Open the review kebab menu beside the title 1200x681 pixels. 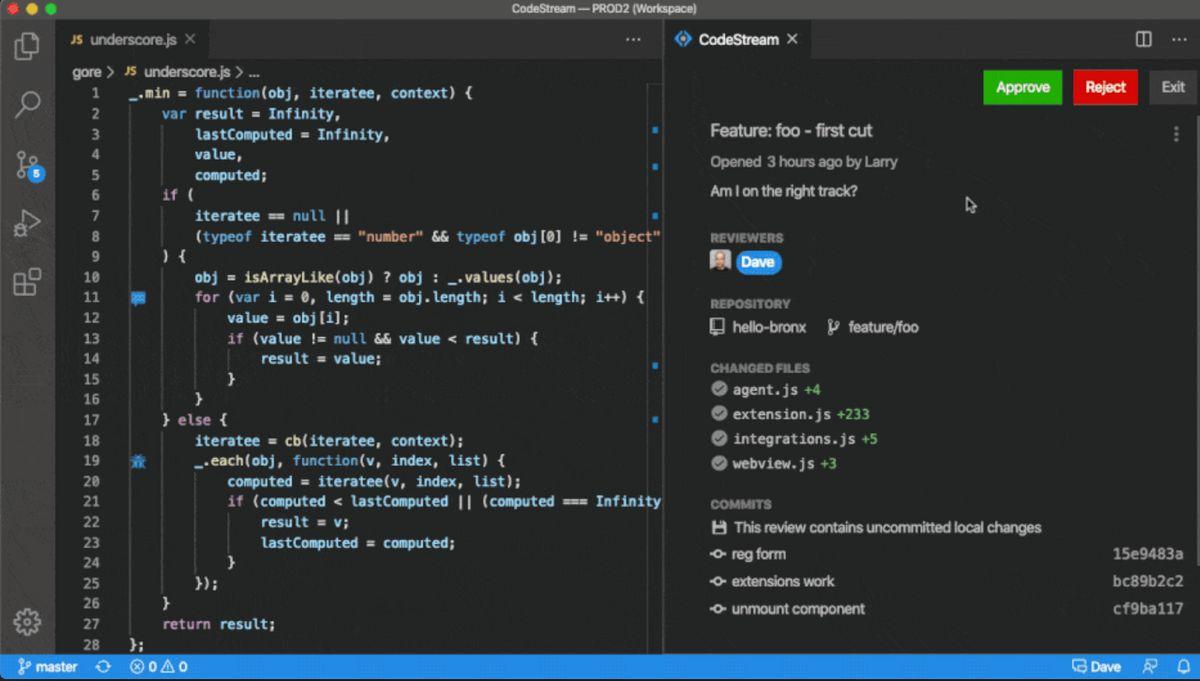(1176, 135)
